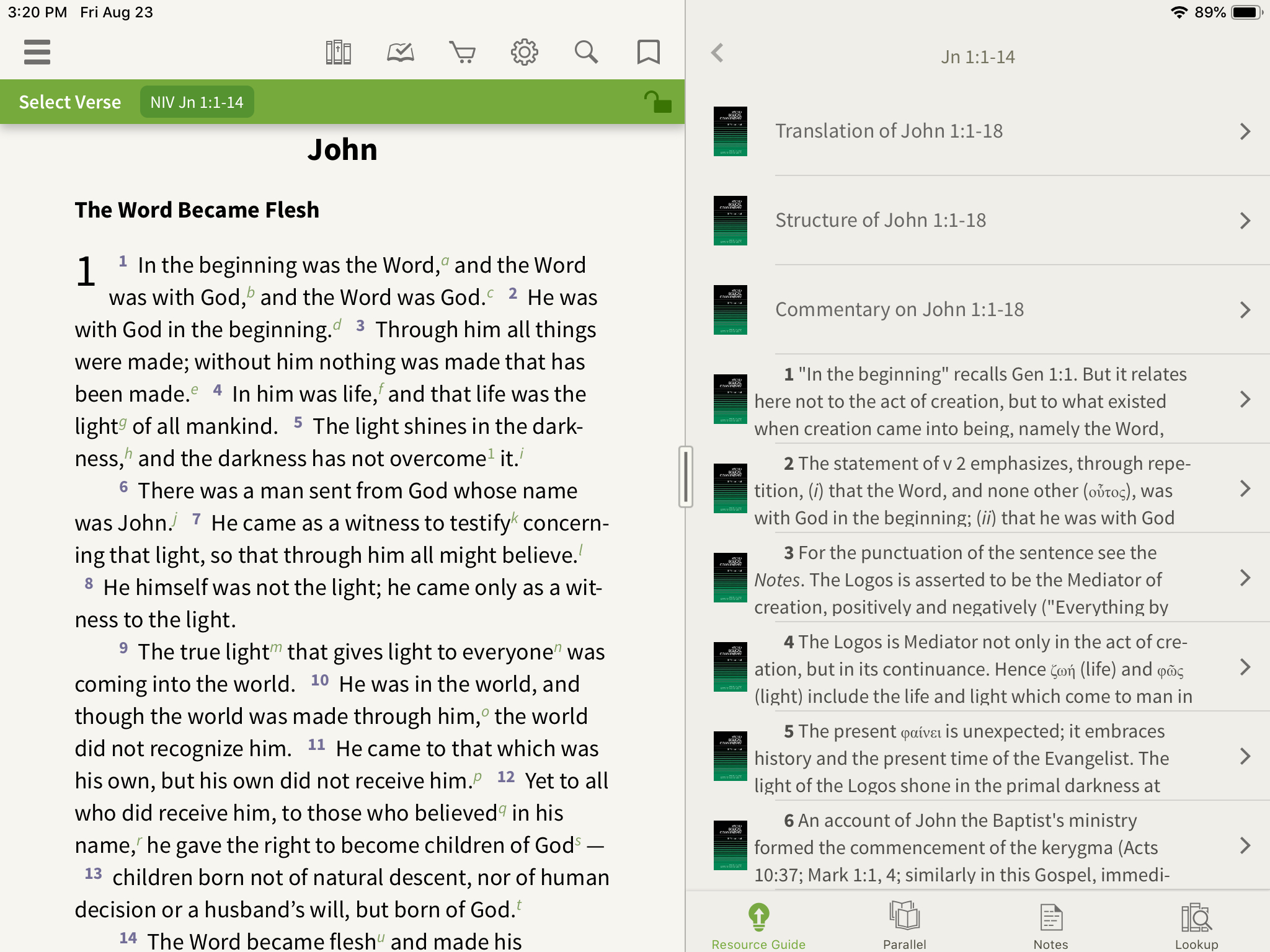Open the settings gear icon
1270x952 pixels.
coord(524,52)
